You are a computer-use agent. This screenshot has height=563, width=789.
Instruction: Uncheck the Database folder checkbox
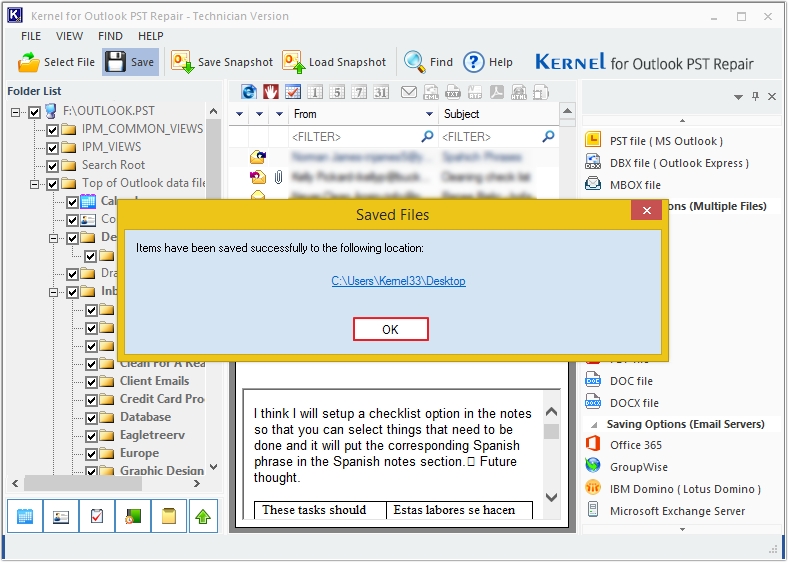click(x=91, y=418)
